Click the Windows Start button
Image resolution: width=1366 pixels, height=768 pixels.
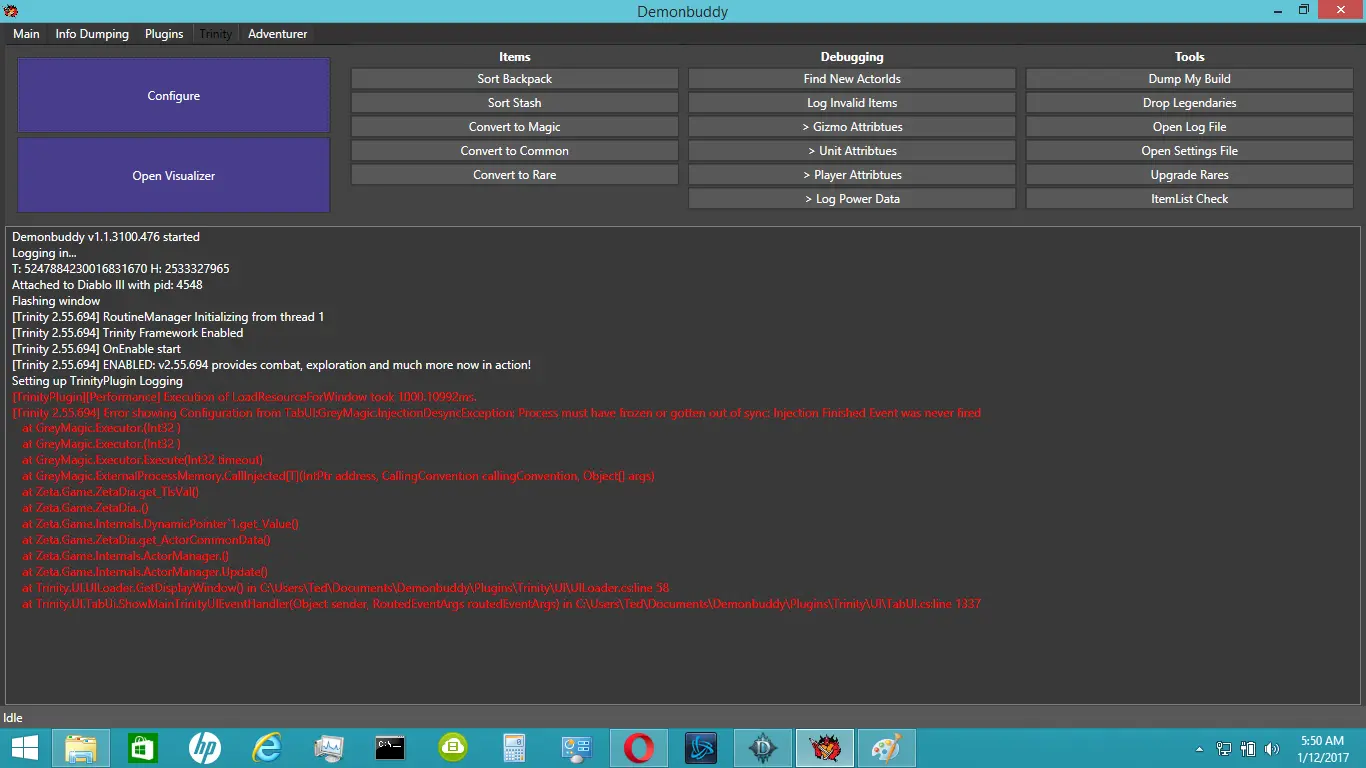tap(24, 748)
